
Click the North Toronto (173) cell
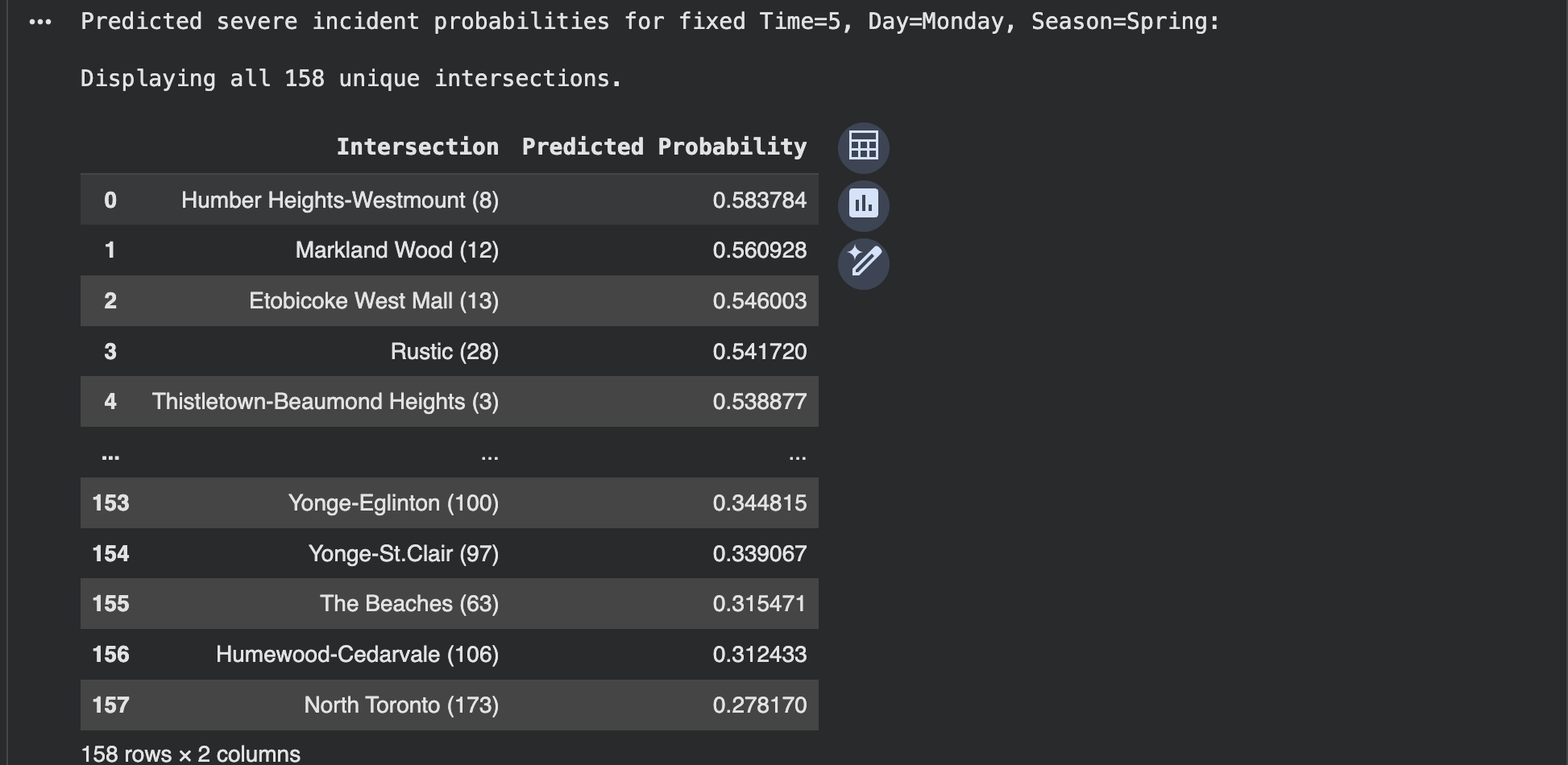point(400,705)
